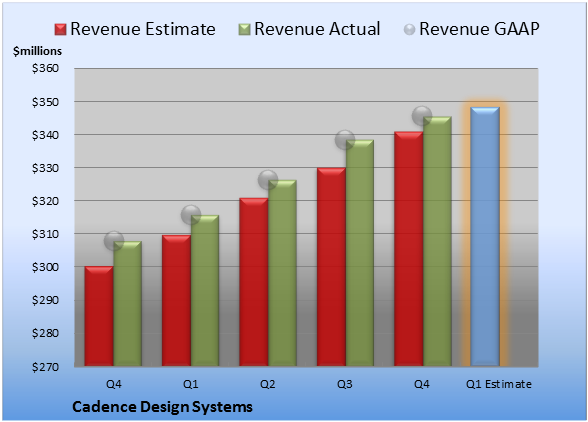588x422 pixels.
Task: Click the 'Q3' x-axis label
Action: point(345,384)
